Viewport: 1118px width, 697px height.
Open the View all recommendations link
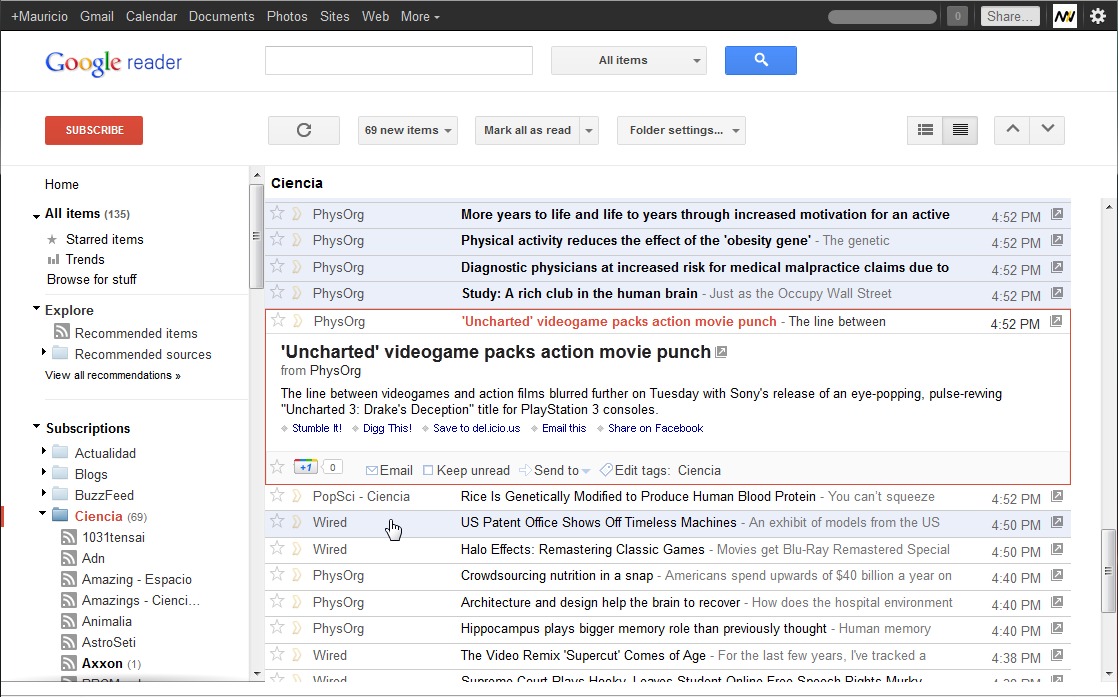pos(111,375)
